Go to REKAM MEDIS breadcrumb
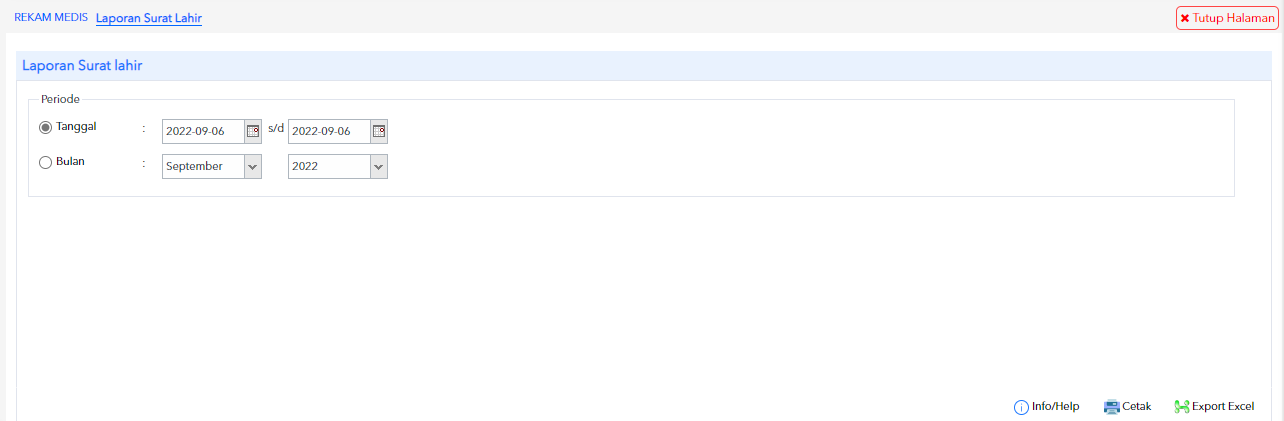1284x421 pixels. coord(51,18)
